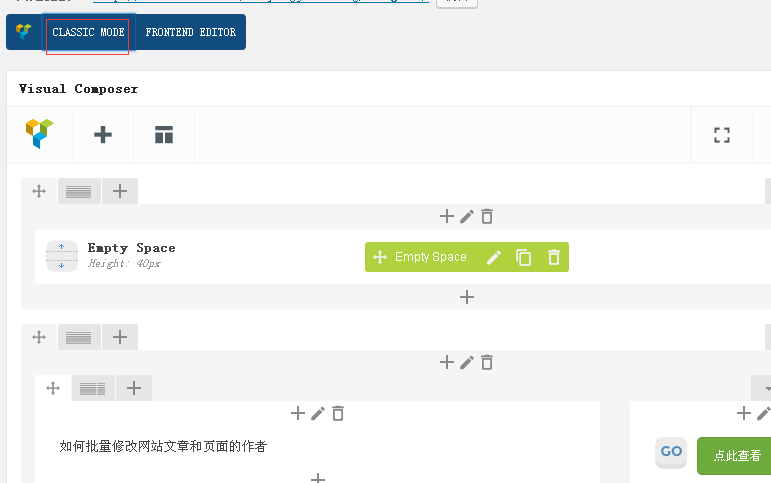
Task: Click the GO button element icon
Action: click(671, 453)
